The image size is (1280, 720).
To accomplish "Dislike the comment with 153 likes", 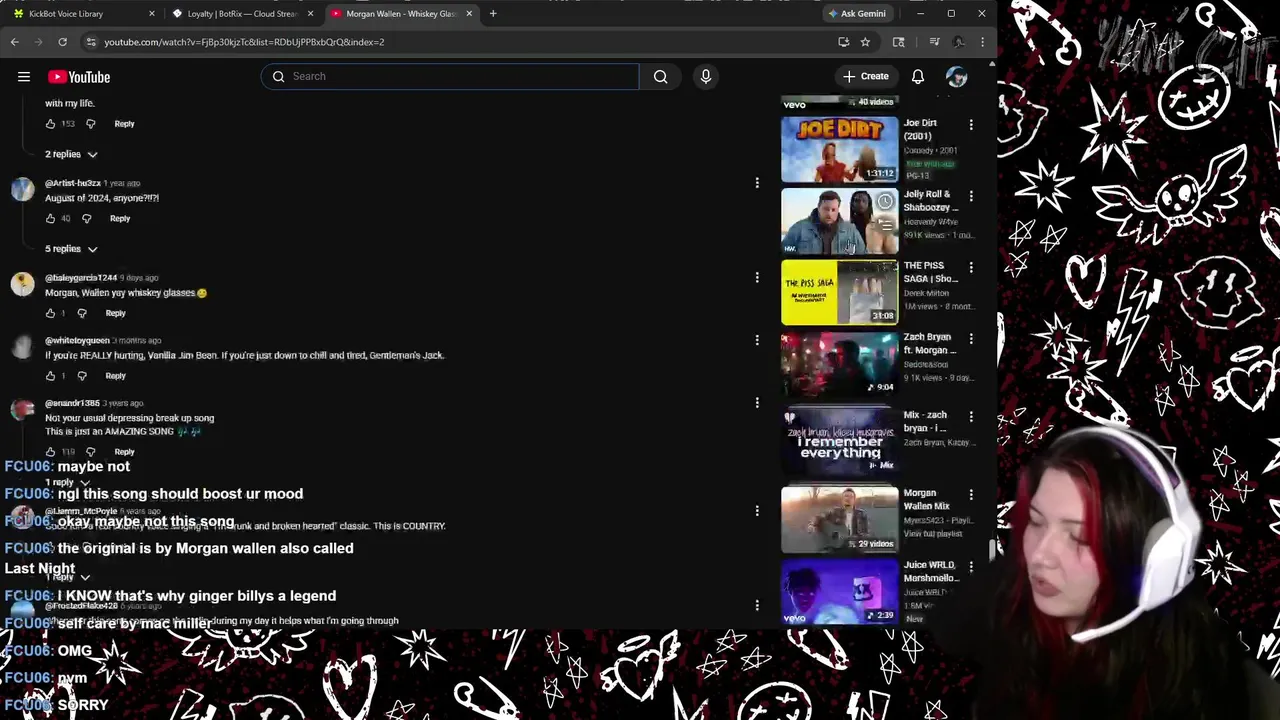I will pos(91,124).
